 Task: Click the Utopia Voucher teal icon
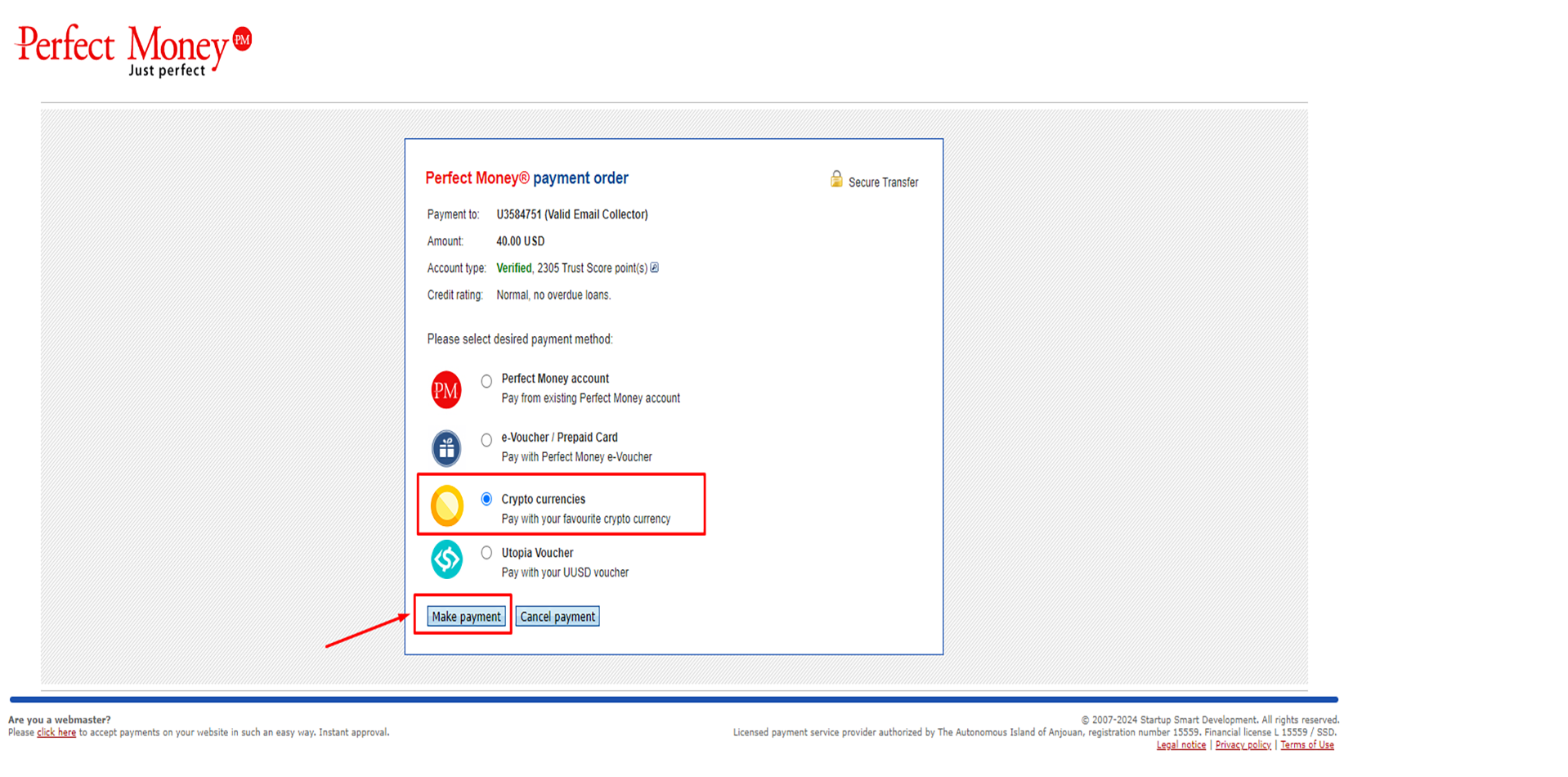click(x=447, y=559)
